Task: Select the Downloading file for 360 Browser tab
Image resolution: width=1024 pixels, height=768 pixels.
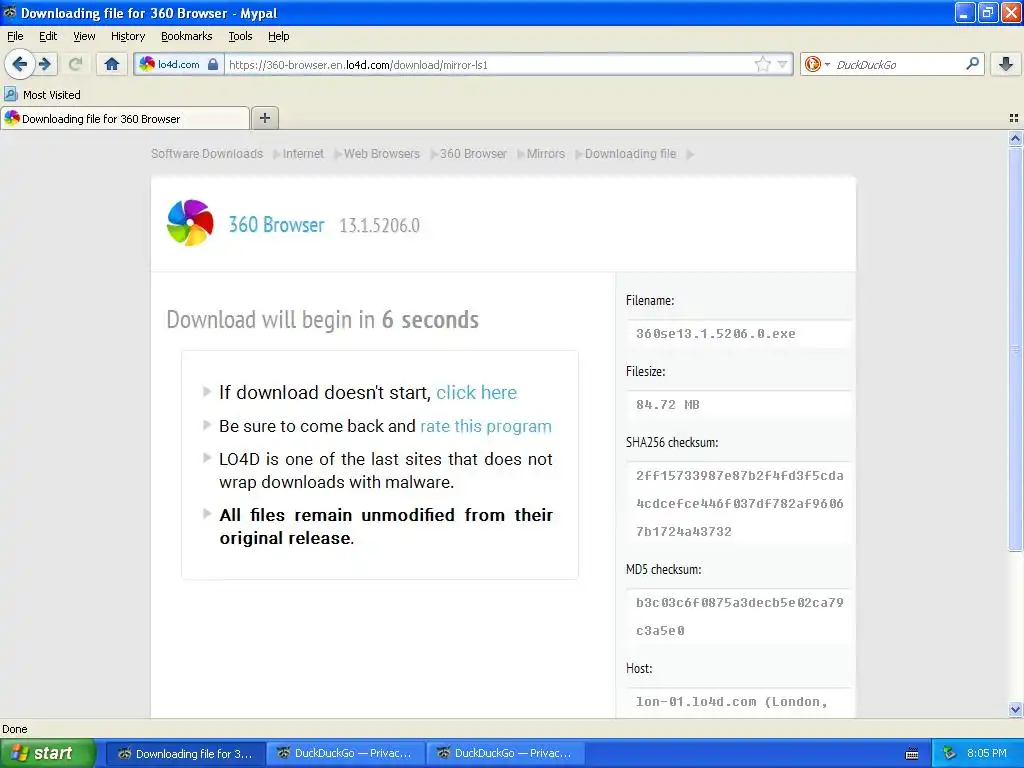Action: tap(125, 118)
